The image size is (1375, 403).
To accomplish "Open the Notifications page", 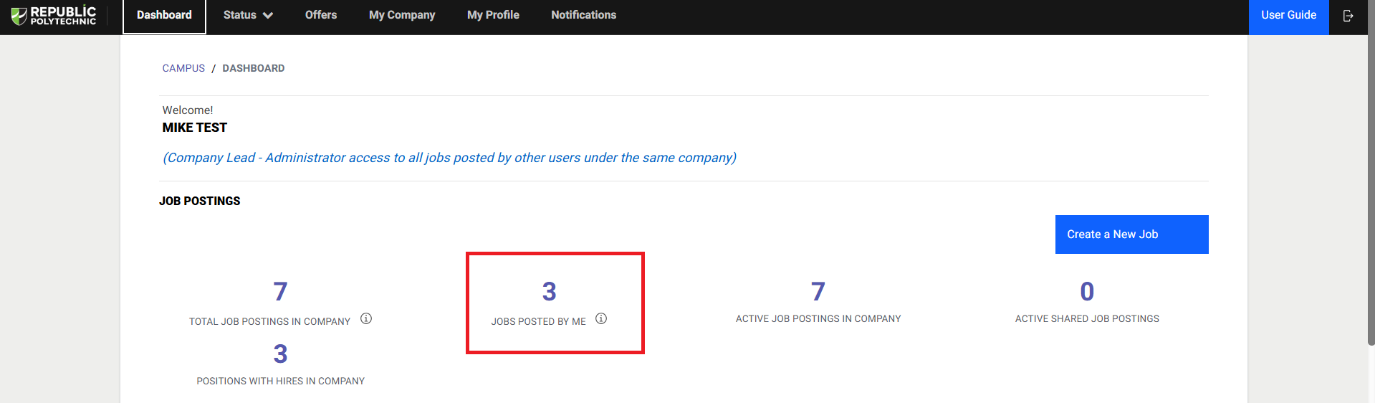I will (583, 15).
